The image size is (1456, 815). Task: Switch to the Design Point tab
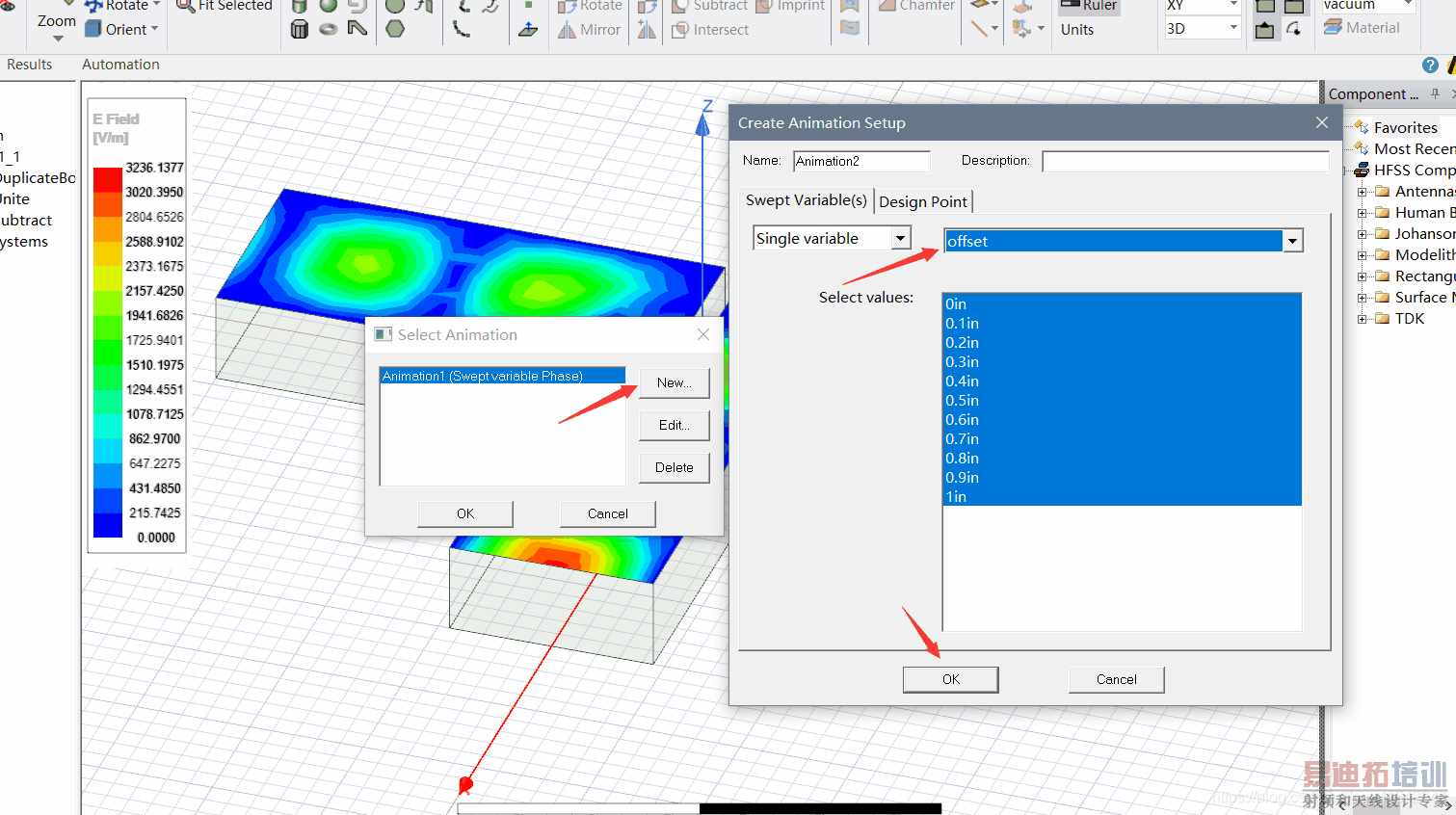tap(922, 201)
